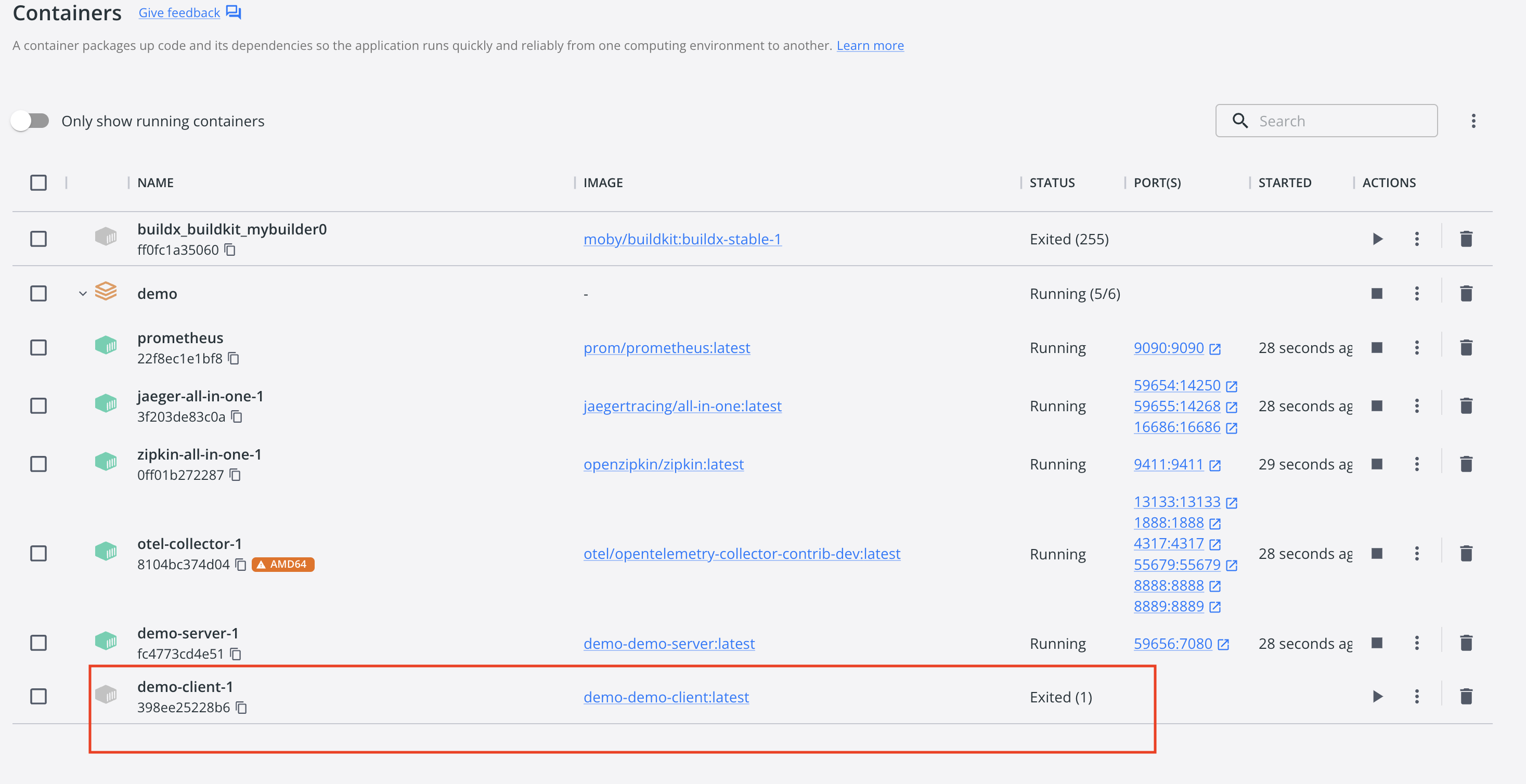
Task: Select the demo-server-1 checkbox
Action: [x=38, y=643]
